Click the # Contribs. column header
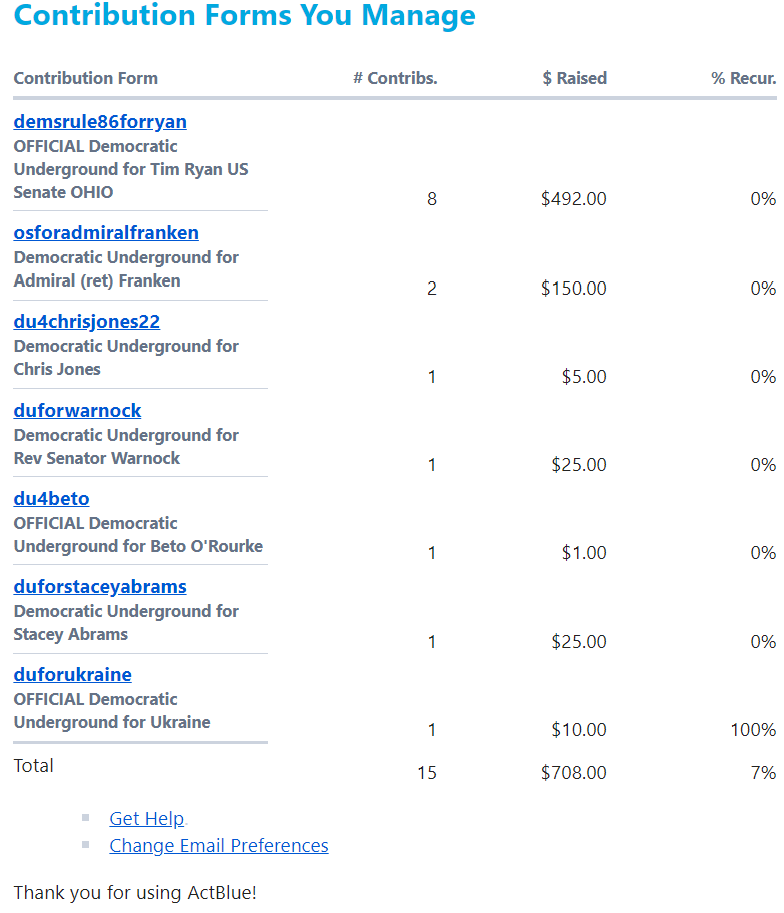Viewport: 784px width, 913px height. pos(395,78)
